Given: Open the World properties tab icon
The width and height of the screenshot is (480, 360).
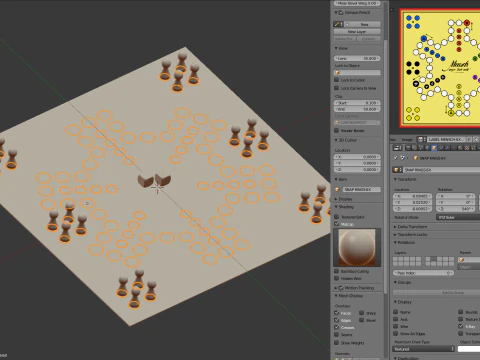Looking at the screenshot, I should 427,148.
